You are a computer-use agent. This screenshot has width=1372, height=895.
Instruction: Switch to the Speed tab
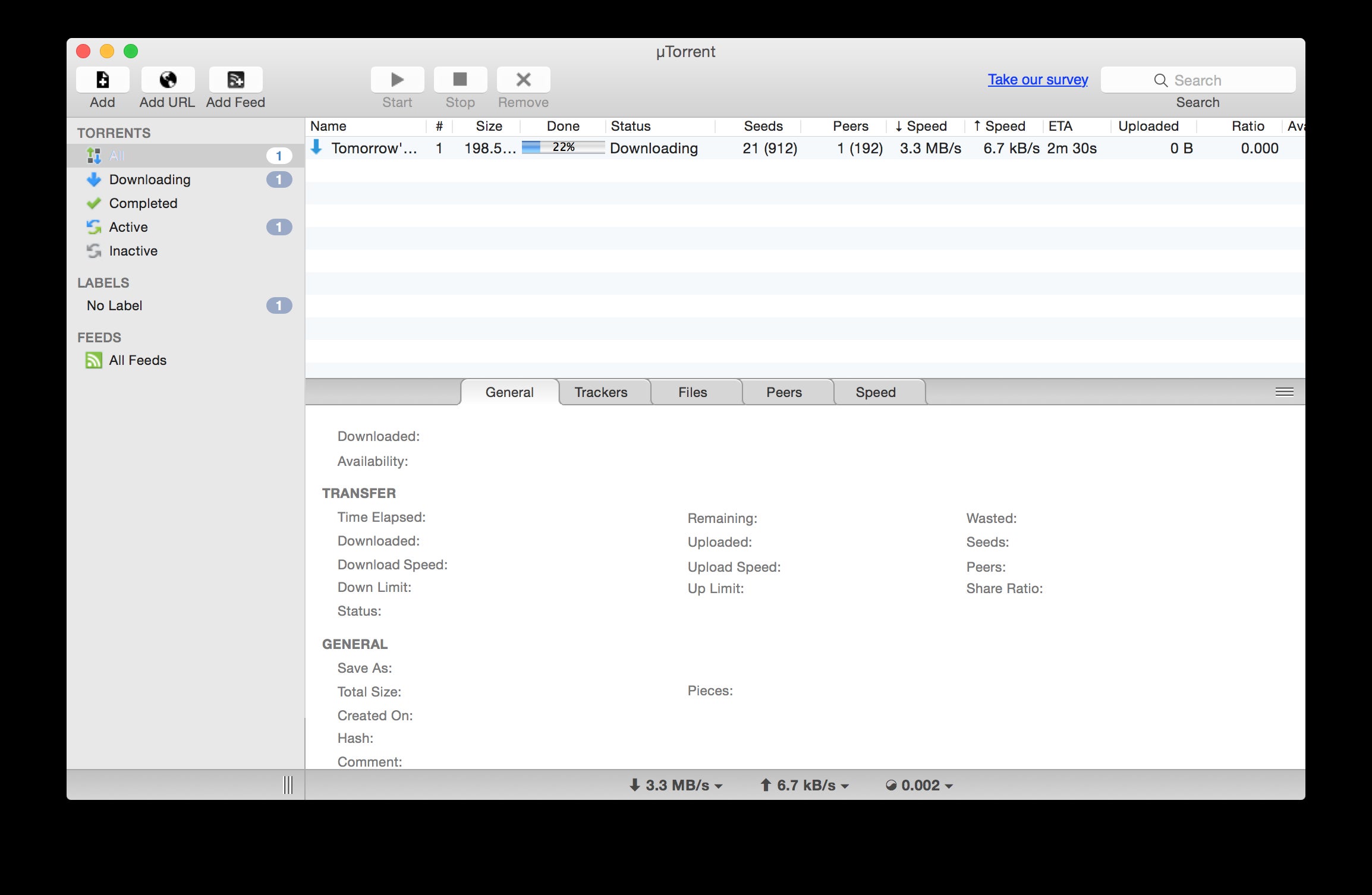(875, 391)
